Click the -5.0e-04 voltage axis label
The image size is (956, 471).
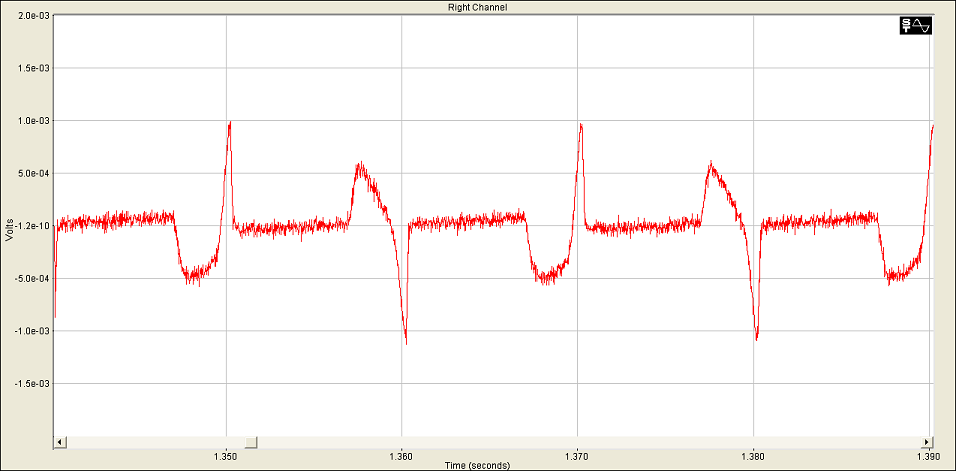click(33, 279)
